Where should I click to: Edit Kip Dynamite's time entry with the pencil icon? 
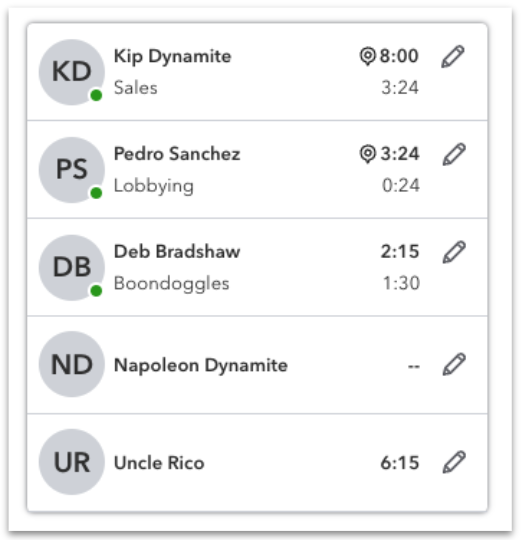(x=453, y=56)
